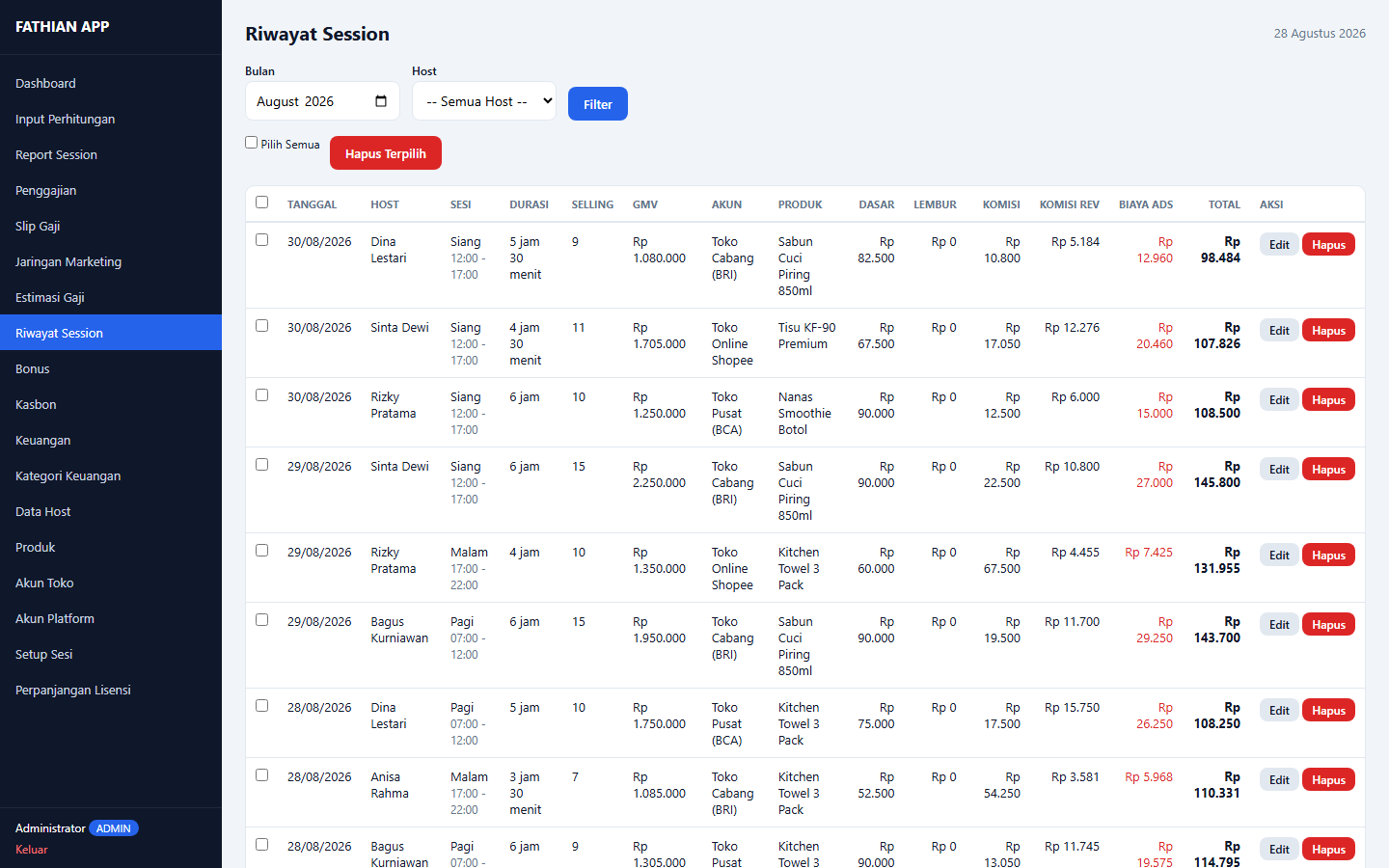Delete the 30/08/2026 Rizky Pratama session
This screenshot has width=1389, height=868.
(x=1328, y=400)
